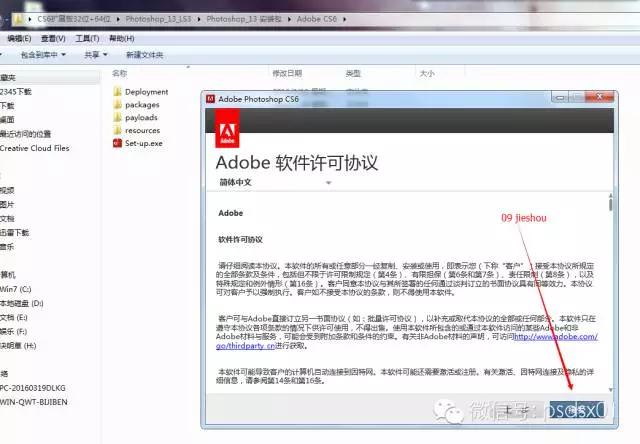Open the (E:) drive in the sidebar
This screenshot has height=444, width=640.
[x=14, y=317]
